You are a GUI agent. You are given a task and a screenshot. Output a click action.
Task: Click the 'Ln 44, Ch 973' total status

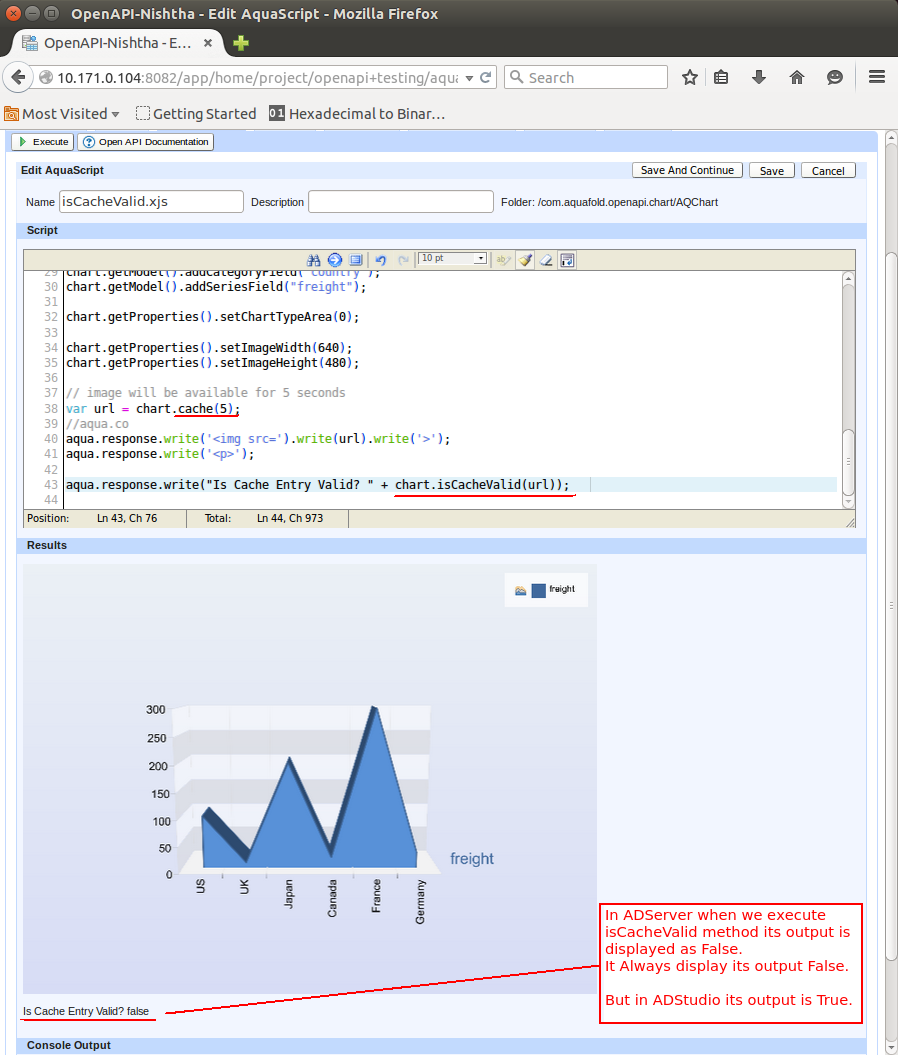click(x=290, y=518)
